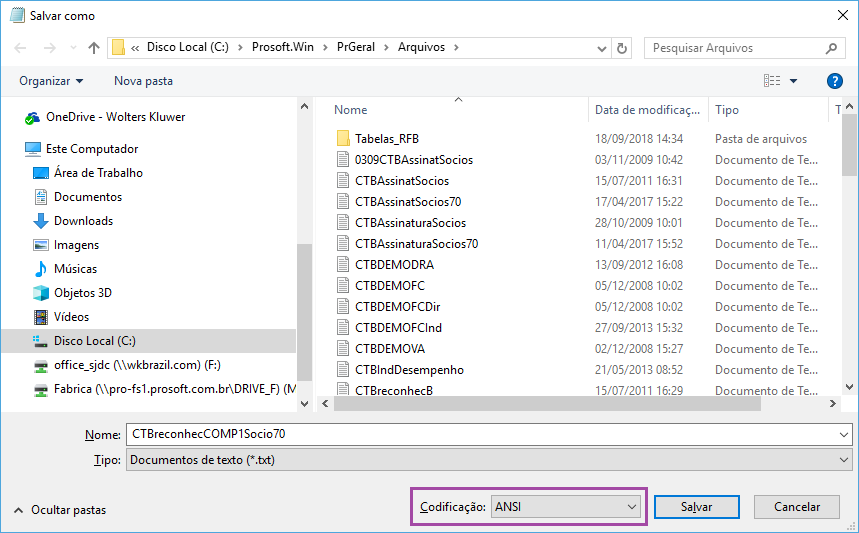Select file 0309CTBAssinatSocios
This screenshot has height=533, width=859.
(x=414, y=160)
